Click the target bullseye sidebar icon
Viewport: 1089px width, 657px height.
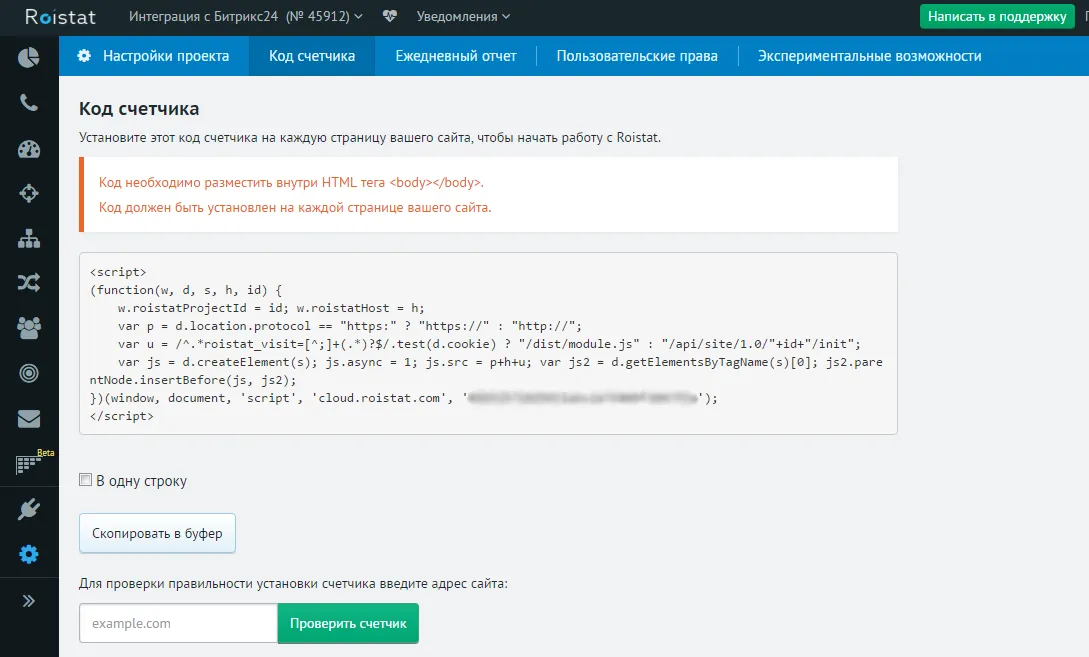(x=29, y=373)
